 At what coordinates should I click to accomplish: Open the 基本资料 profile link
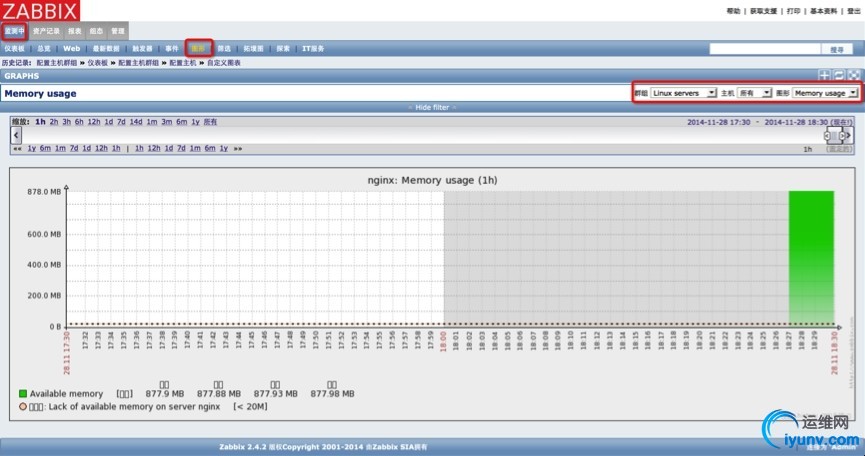pyautogui.click(x=824, y=11)
